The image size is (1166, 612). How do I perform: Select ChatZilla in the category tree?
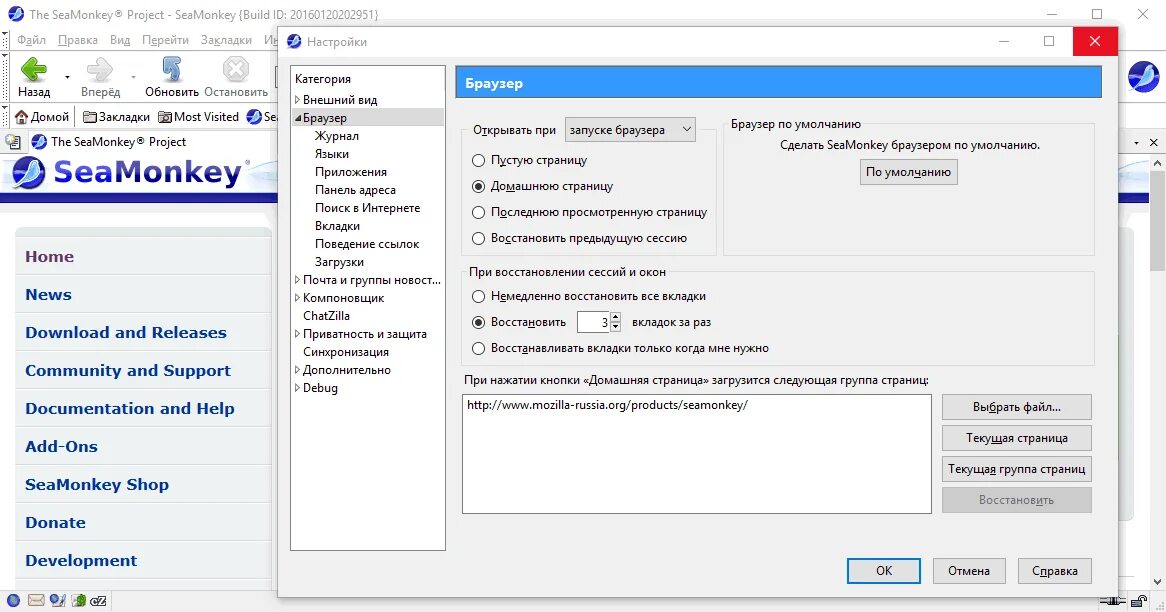click(326, 315)
